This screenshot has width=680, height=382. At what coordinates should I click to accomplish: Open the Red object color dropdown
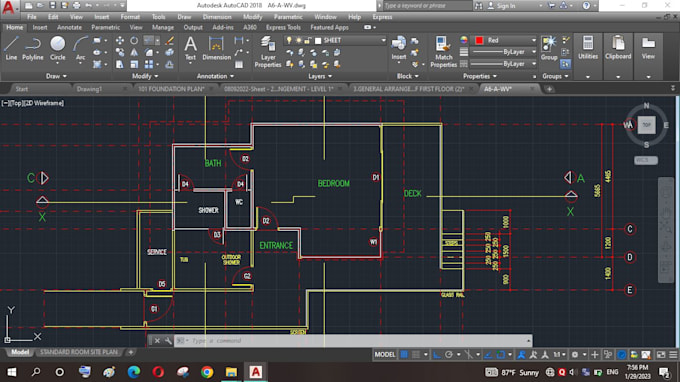click(x=533, y=40)
